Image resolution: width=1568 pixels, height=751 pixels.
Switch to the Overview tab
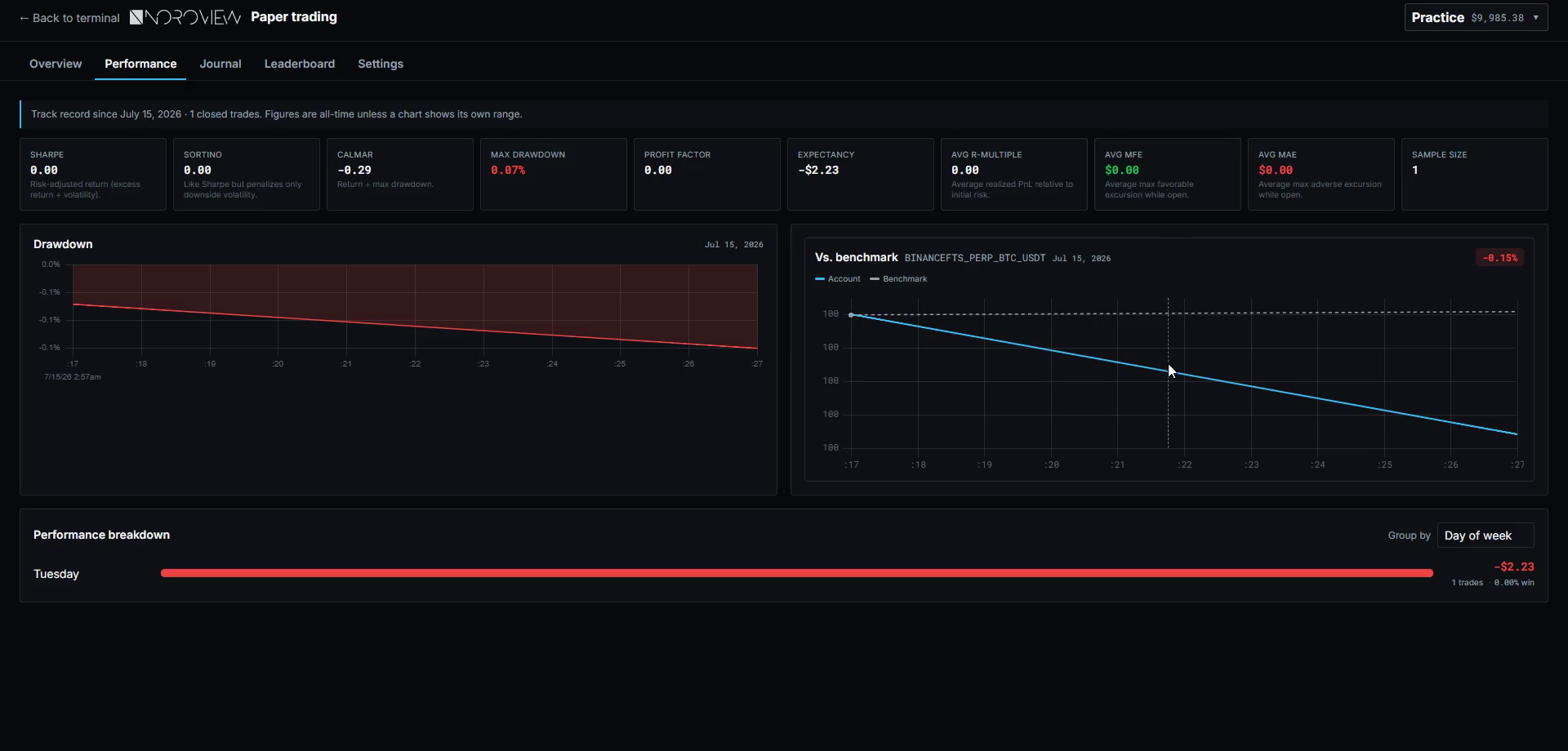[x=56, y=64]
